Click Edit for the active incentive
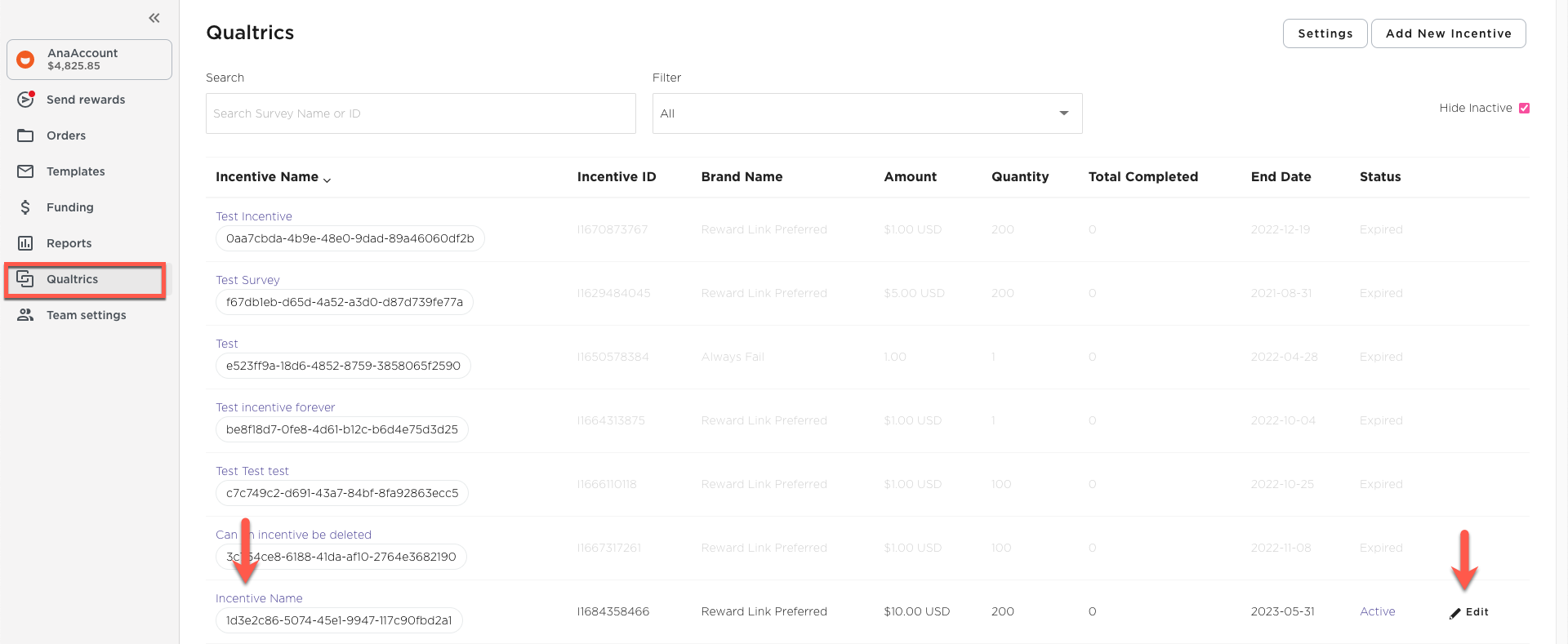Screen dimensions: 1568x644 coord(1469,612)
